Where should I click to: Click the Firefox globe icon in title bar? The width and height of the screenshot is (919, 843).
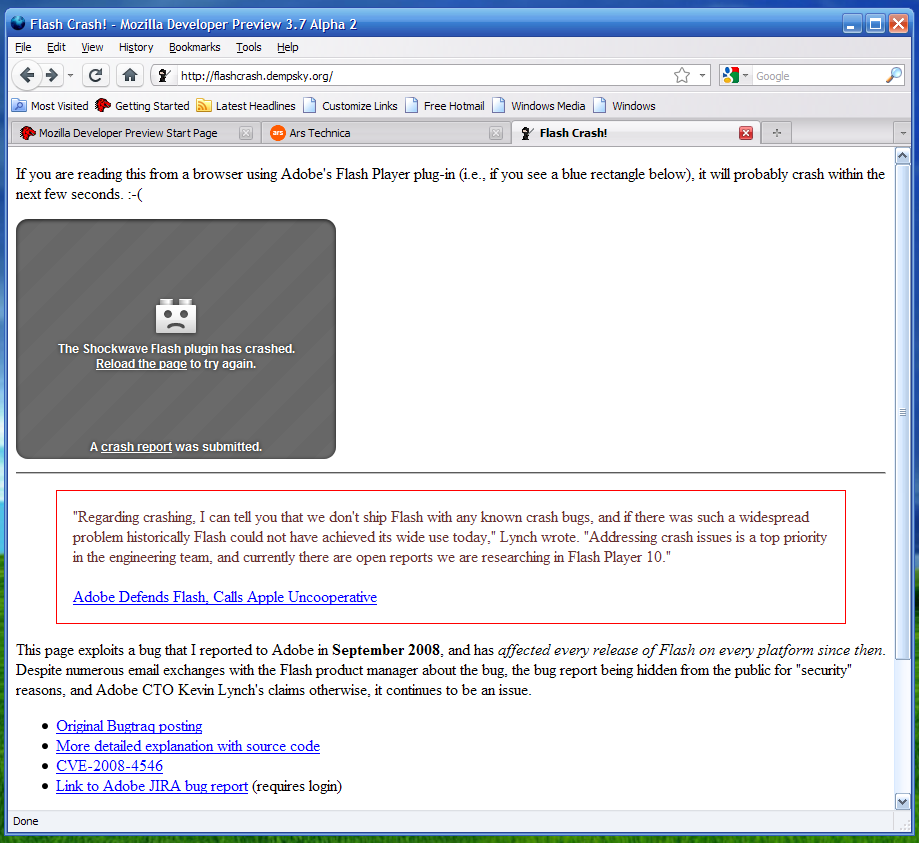(x=18, y=23)
